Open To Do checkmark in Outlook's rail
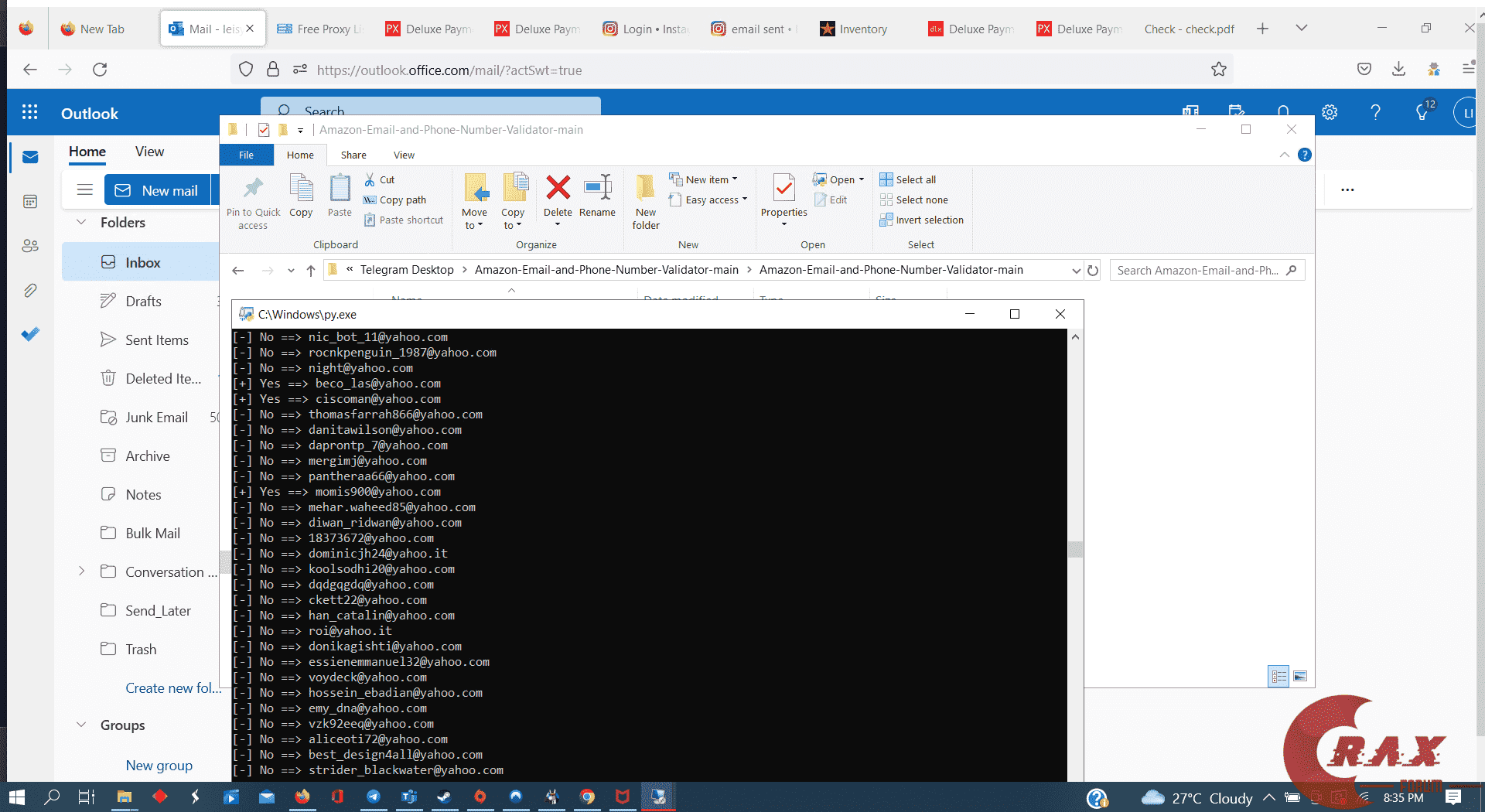This screenshot has height=812, width=1485. [x=30, y=334]
